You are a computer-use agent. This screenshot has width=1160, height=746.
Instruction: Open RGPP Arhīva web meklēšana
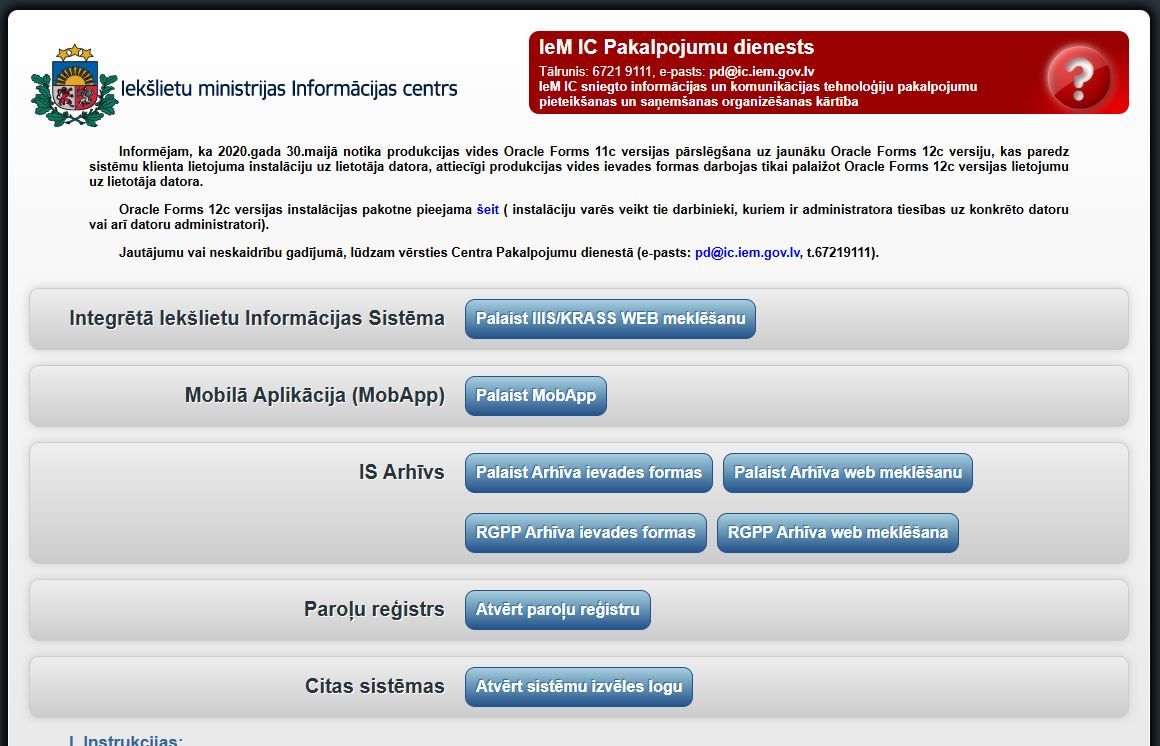837,532
